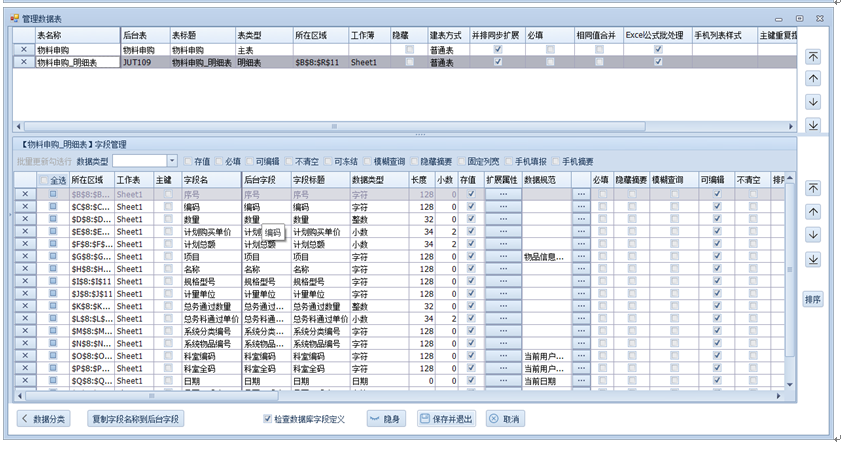Toggle batch 可冻结 checkbox
Image resolution: width=855 pixels, height=455 pixels.
click(x=328, y=161)
